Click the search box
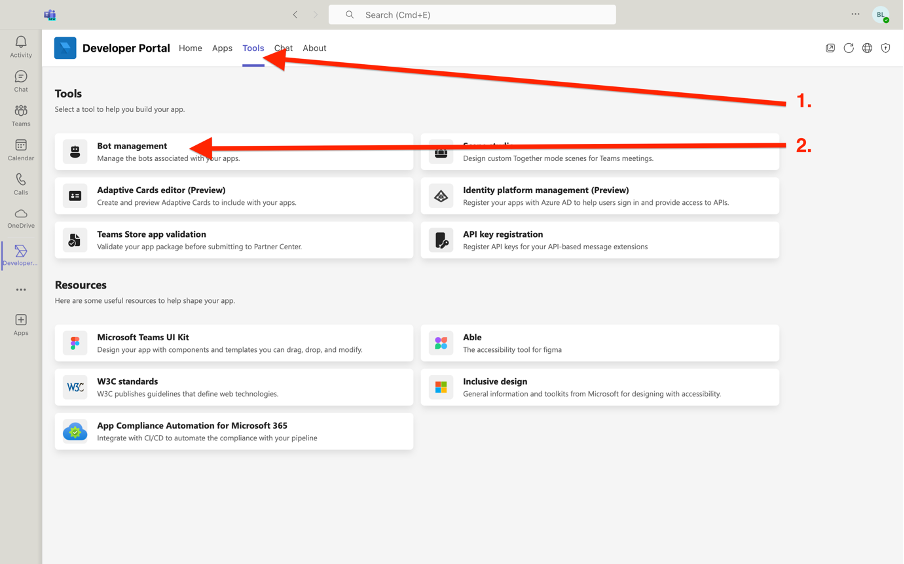The image size is (904, 564). coord(472,14)
